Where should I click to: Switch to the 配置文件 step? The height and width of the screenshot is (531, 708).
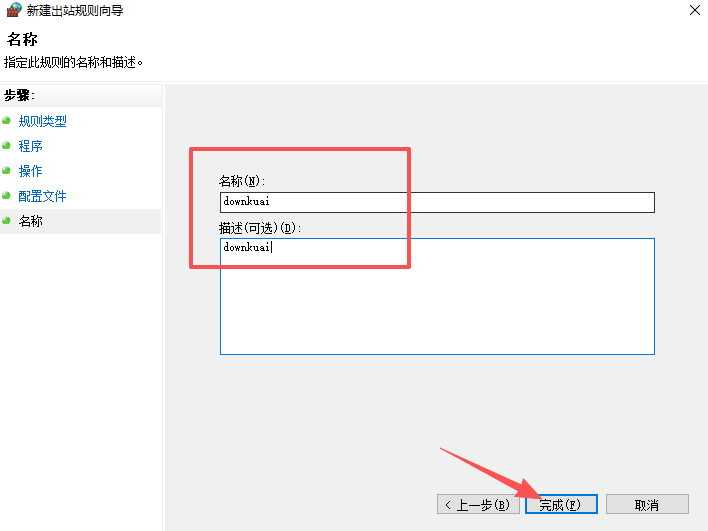click(43, 196)
